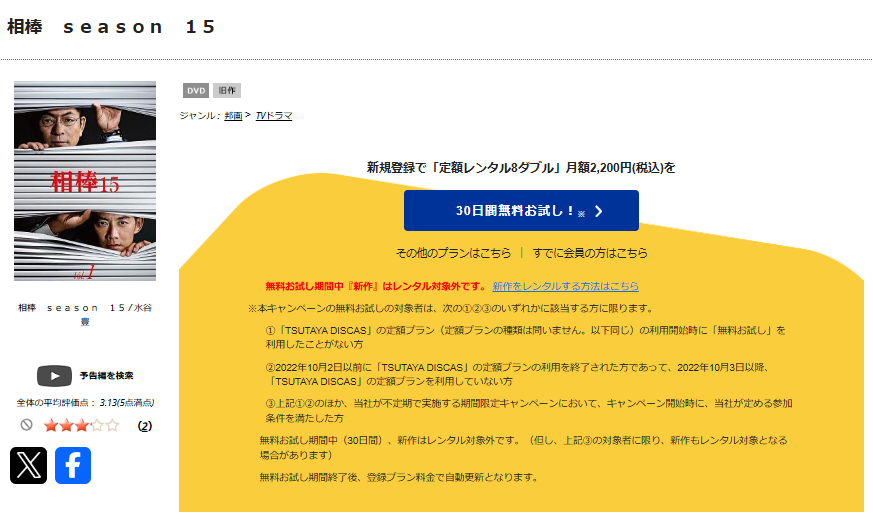
Task: Click the ※本キャンペーンの無料お試しの対象者は paragraph
Action: [x=452, y=308]
